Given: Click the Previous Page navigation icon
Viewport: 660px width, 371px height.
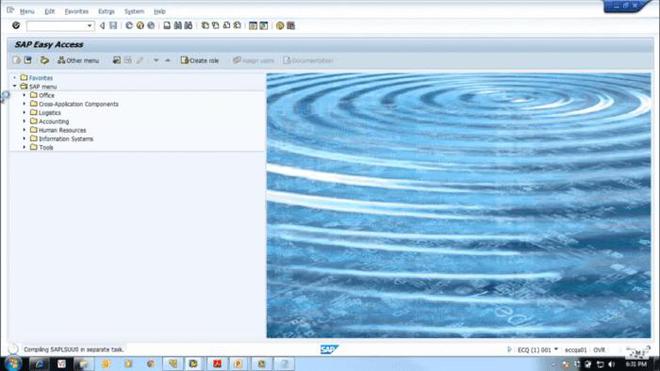Looking at the screenshot, I should coord(216,26).
